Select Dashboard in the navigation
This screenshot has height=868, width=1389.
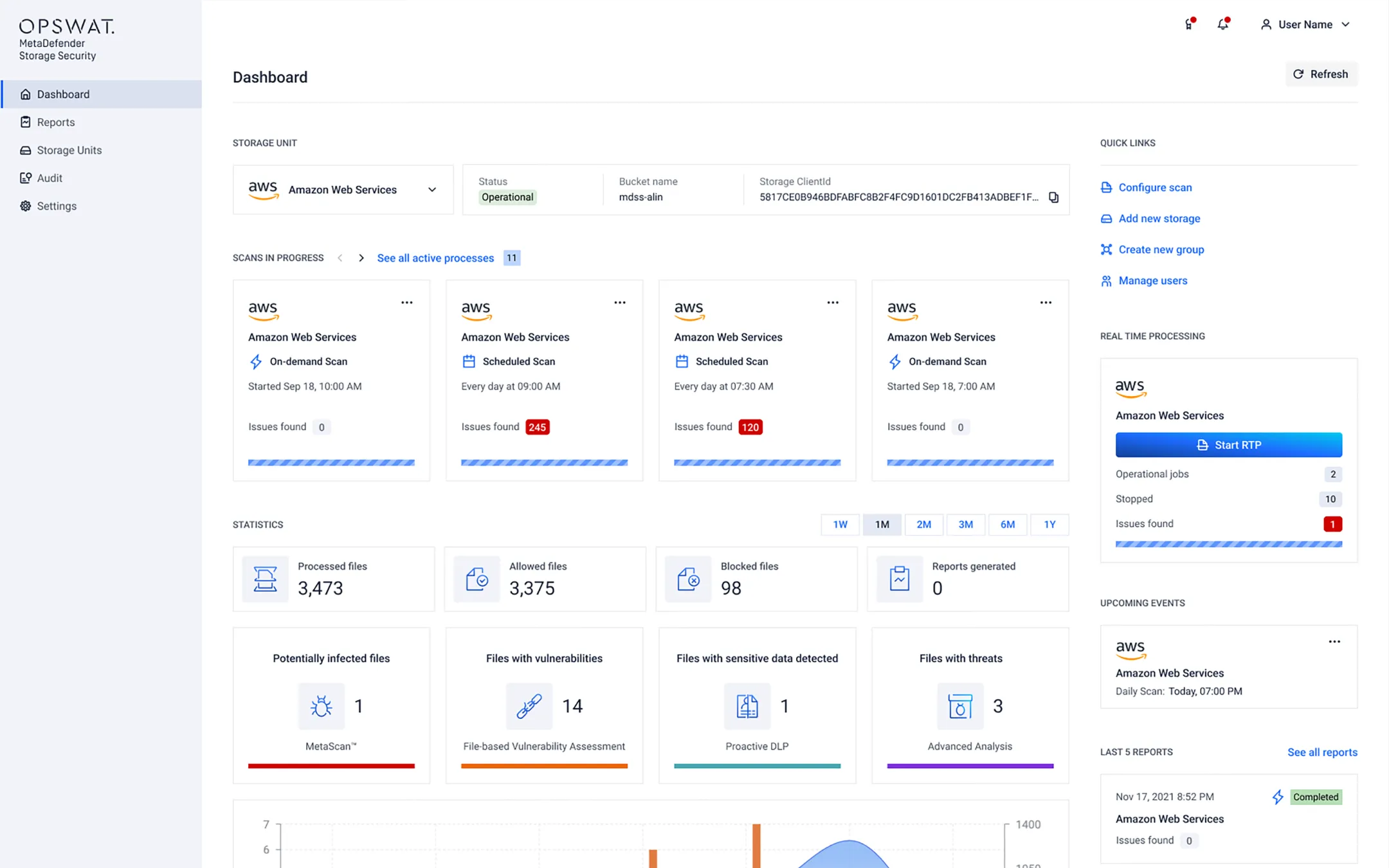(63, 94)
